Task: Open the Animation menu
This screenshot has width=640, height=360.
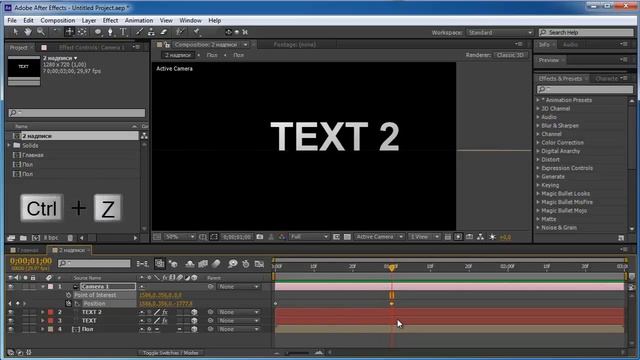Action: 139,20
